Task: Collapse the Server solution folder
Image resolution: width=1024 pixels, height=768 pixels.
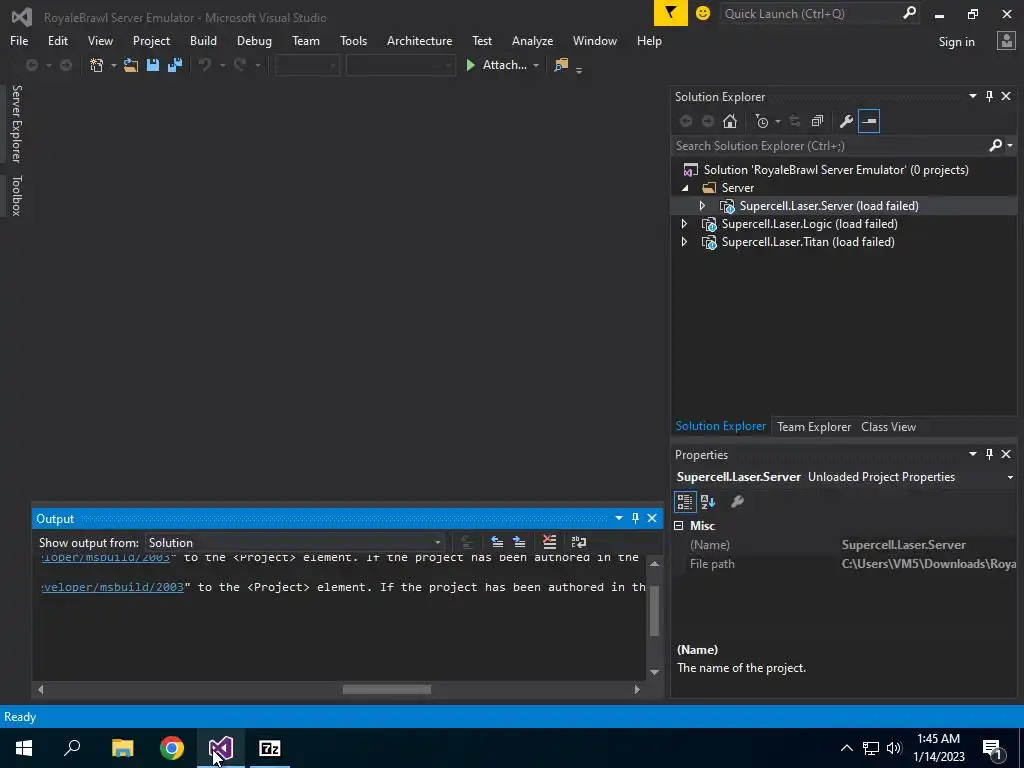Action: [x=685, y=188]
